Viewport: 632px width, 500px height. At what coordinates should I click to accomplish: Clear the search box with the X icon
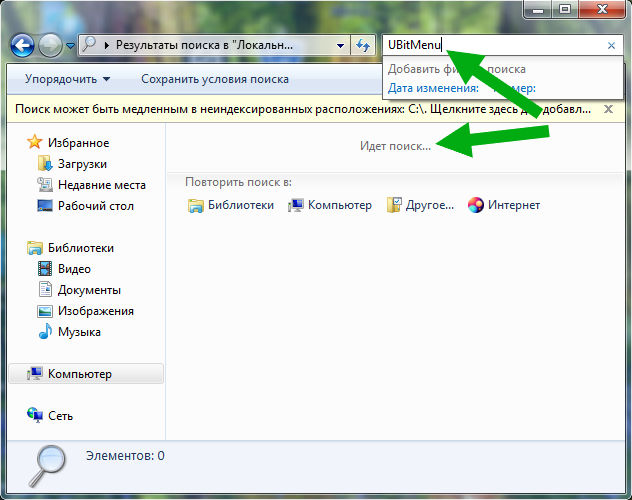[611, 46]
